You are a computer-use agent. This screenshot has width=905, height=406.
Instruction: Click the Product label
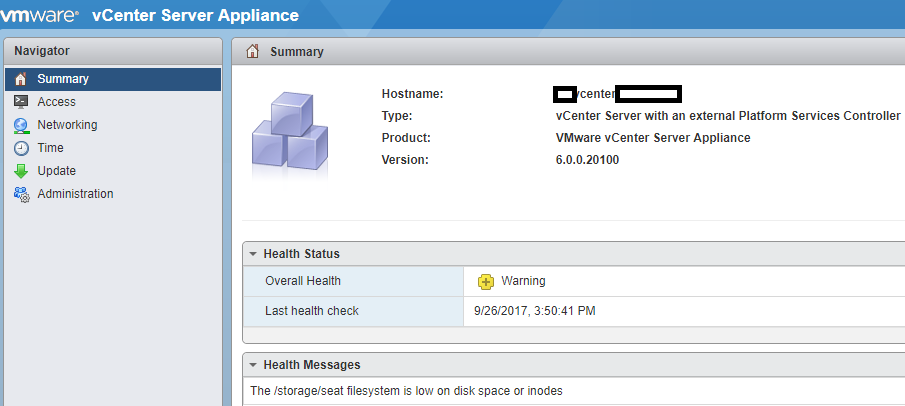point(406,138)
